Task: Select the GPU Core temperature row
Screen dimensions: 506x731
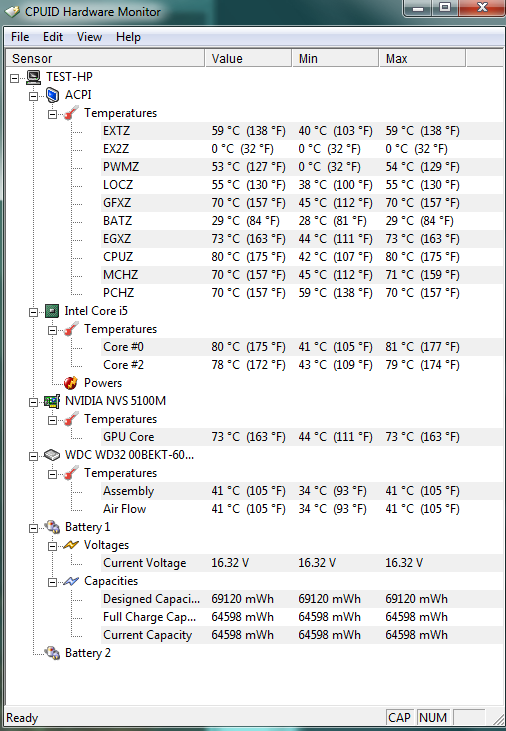Action: (302, 437)
